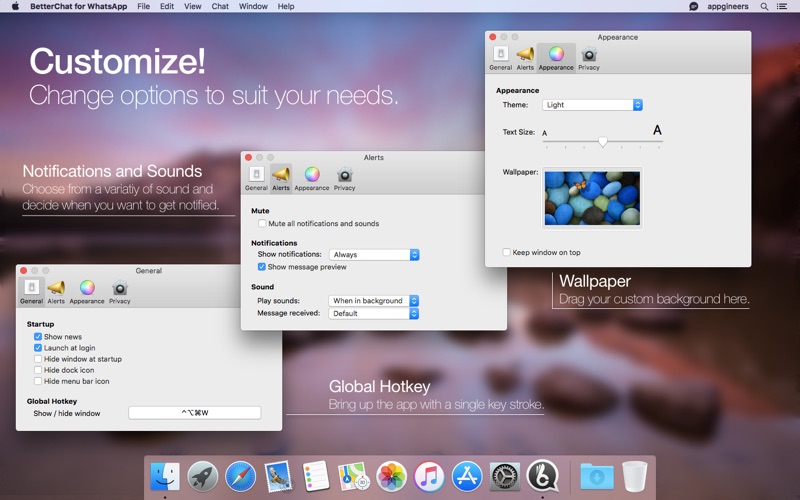Toggle Keep window on top checkbox
This screenshot has height=500, width=800.
coord(507,252)
